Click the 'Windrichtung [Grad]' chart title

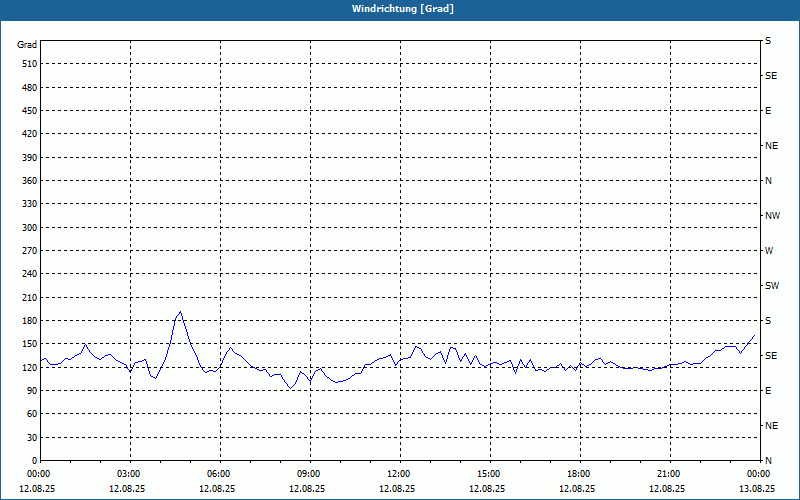(x=403, y=9)
